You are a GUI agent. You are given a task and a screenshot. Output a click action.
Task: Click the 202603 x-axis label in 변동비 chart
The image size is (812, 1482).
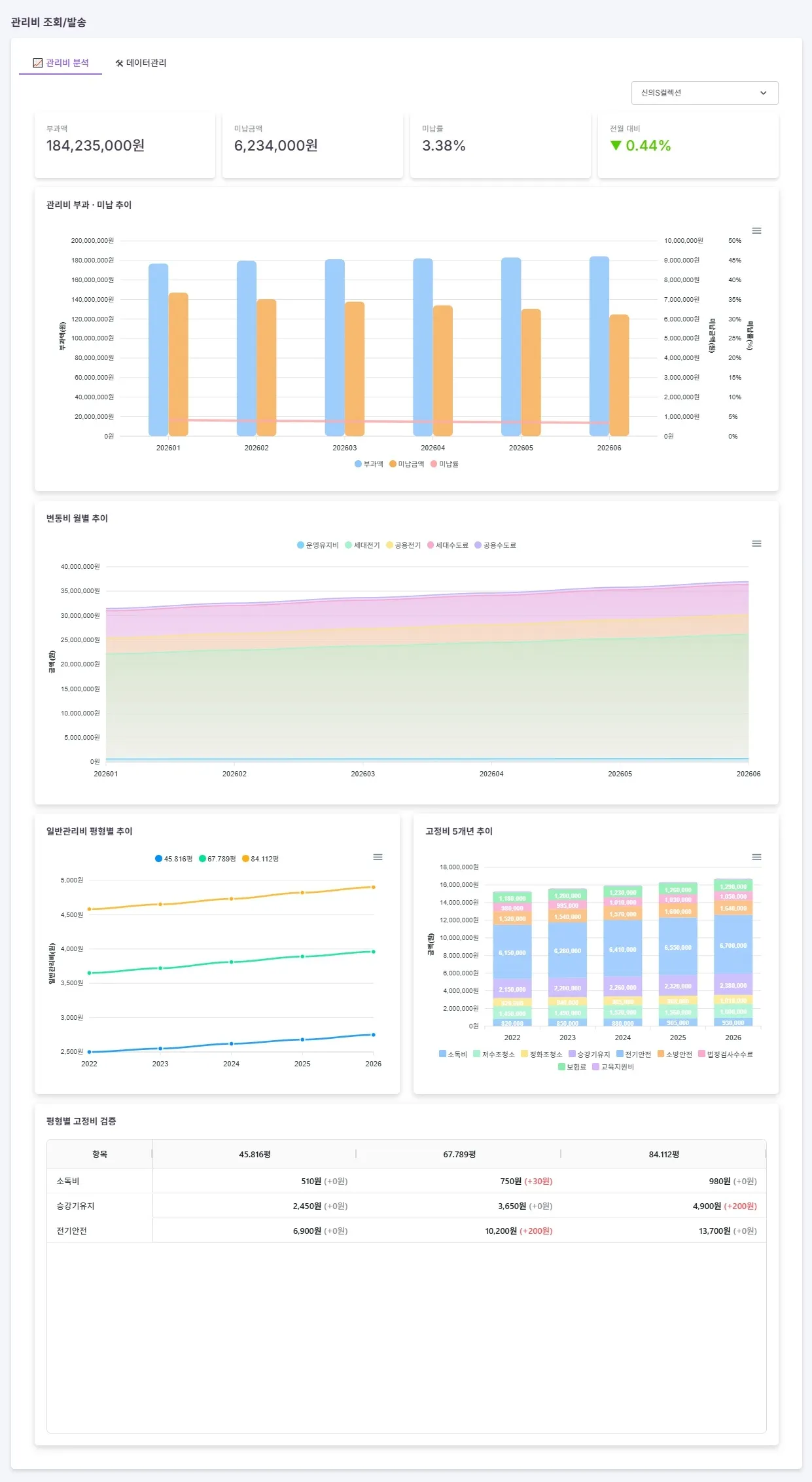pyautogui.click(x=362, y=774)
